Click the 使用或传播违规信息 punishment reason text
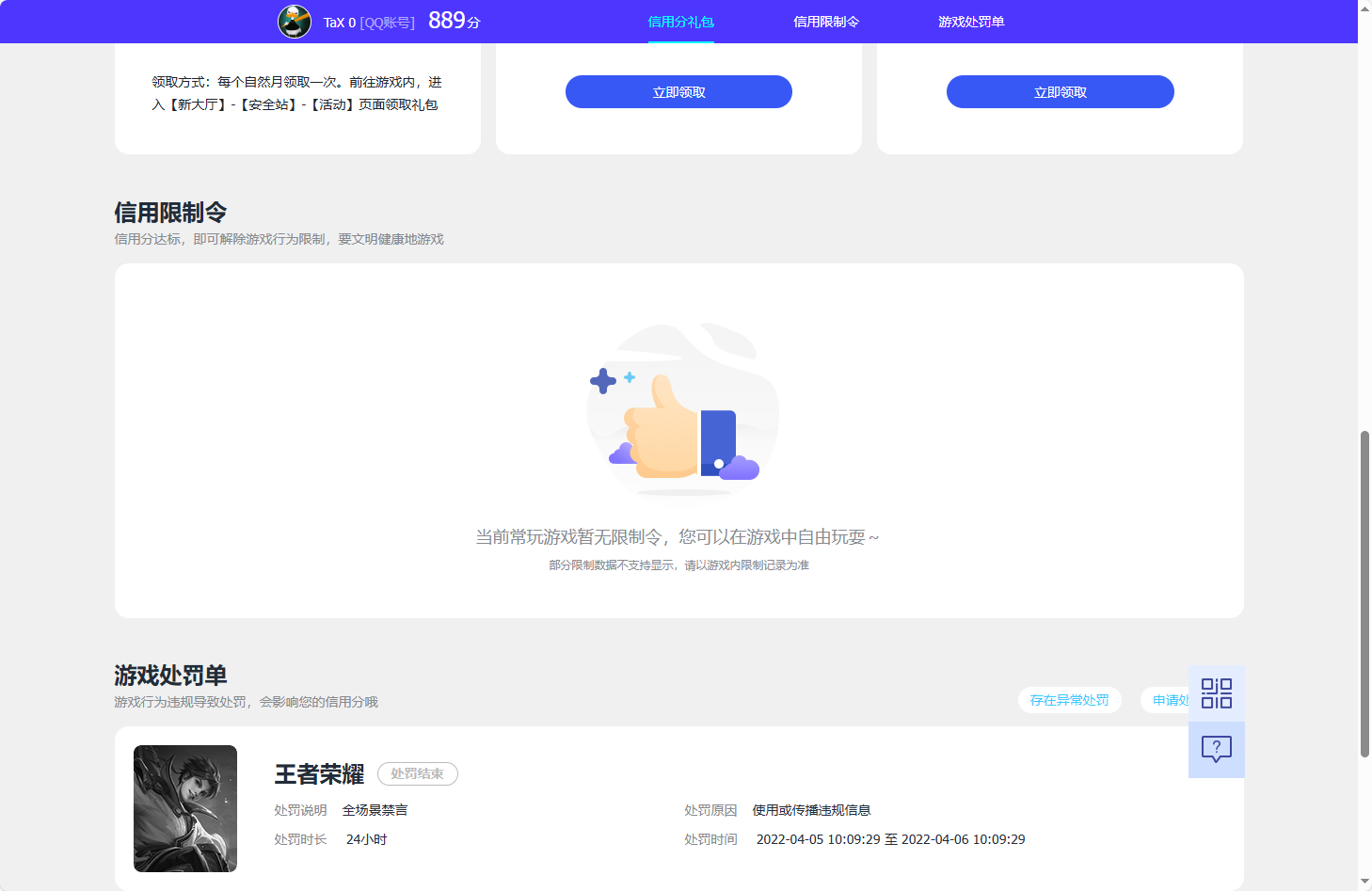This screenshot has height=891, width=1372. point(810,809)
